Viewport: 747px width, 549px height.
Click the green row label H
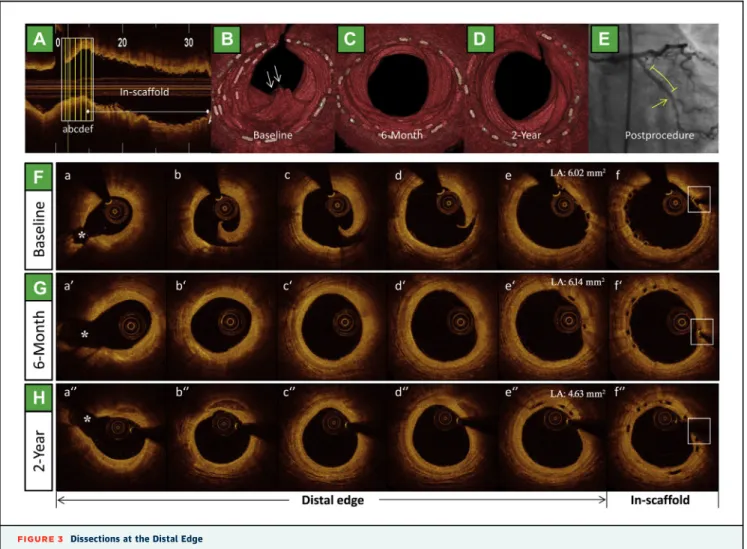coord(39,397)
